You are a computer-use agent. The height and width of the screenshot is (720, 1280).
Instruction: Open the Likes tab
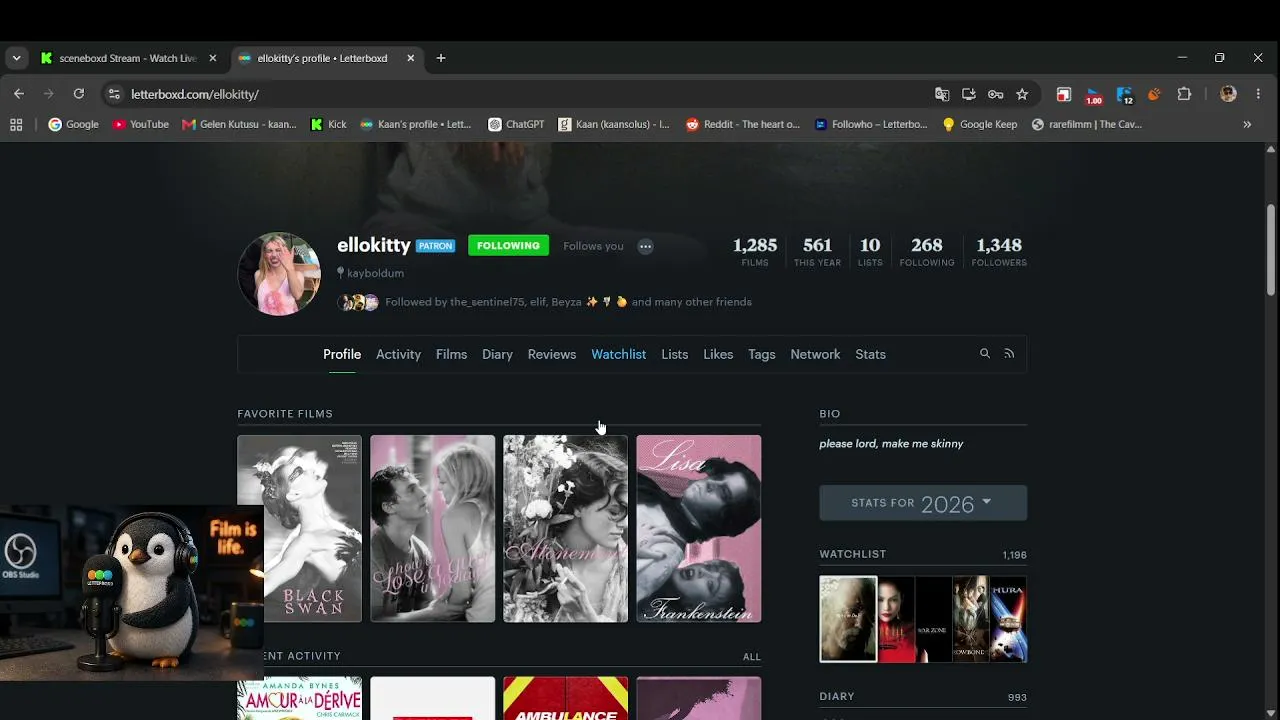tap(718, 354)
